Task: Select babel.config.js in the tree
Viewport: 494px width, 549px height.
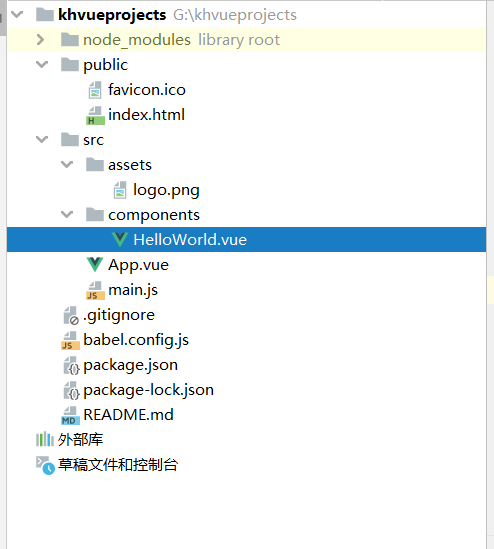Action: [x=136, y=340]
